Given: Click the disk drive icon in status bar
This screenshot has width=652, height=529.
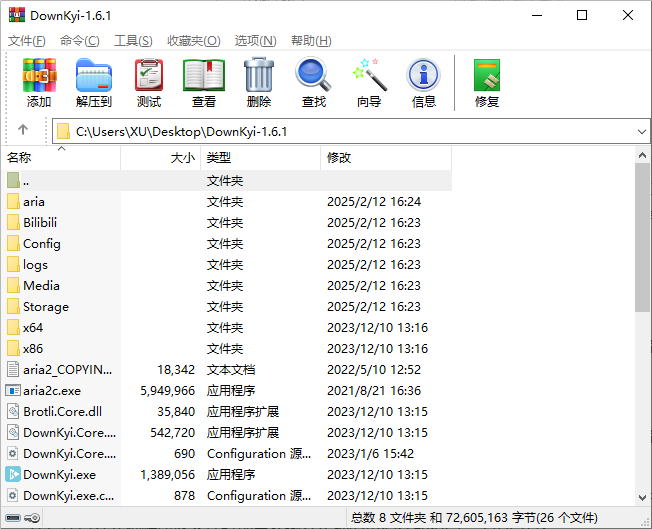Looking at the screenshot, I should click(x=13, y=518).
